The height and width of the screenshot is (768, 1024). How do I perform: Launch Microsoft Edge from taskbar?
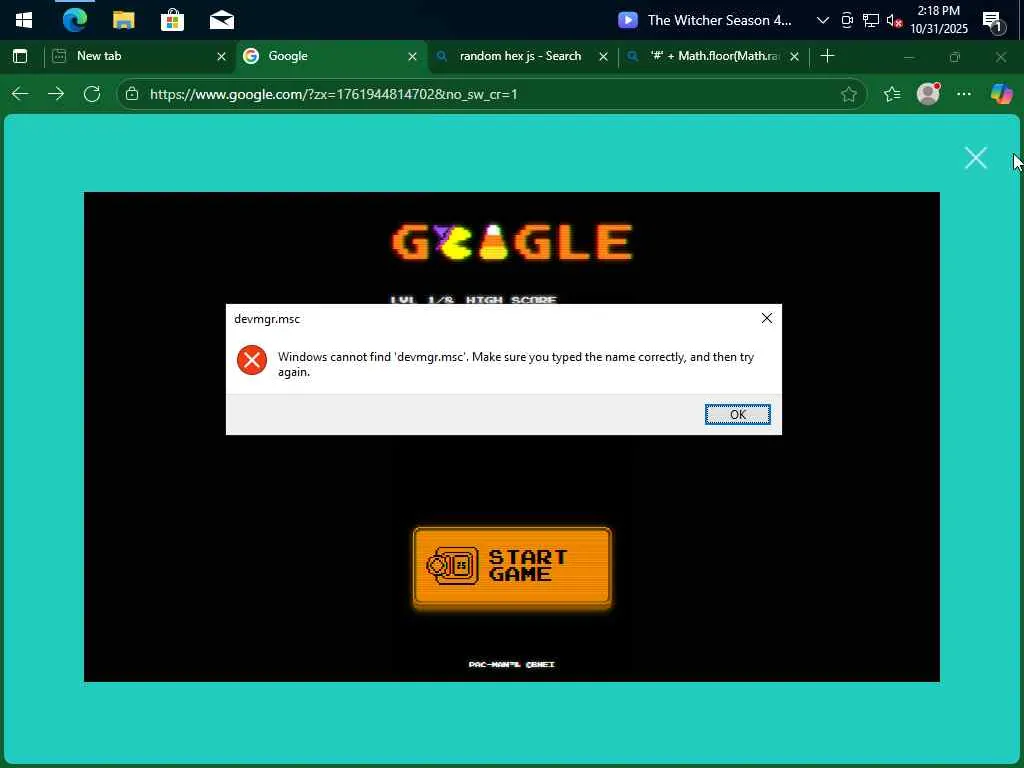coord(74,20)
